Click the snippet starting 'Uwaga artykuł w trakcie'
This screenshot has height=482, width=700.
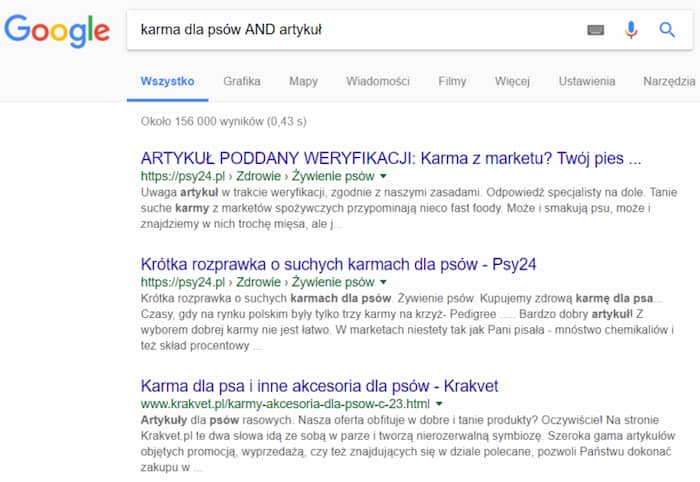(x=409, y=208)
